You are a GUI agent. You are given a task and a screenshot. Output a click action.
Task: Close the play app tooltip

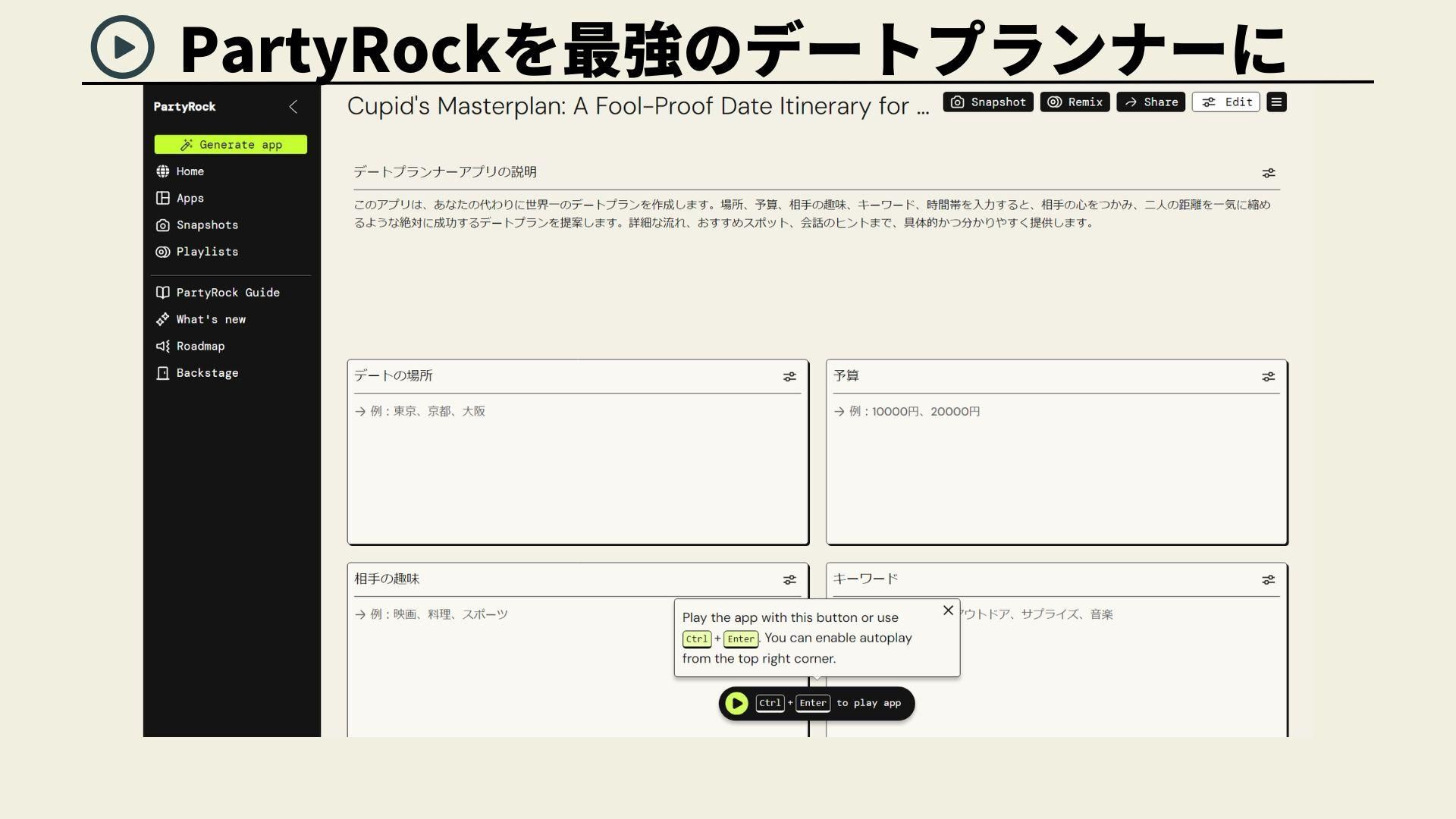click(948, 610)
